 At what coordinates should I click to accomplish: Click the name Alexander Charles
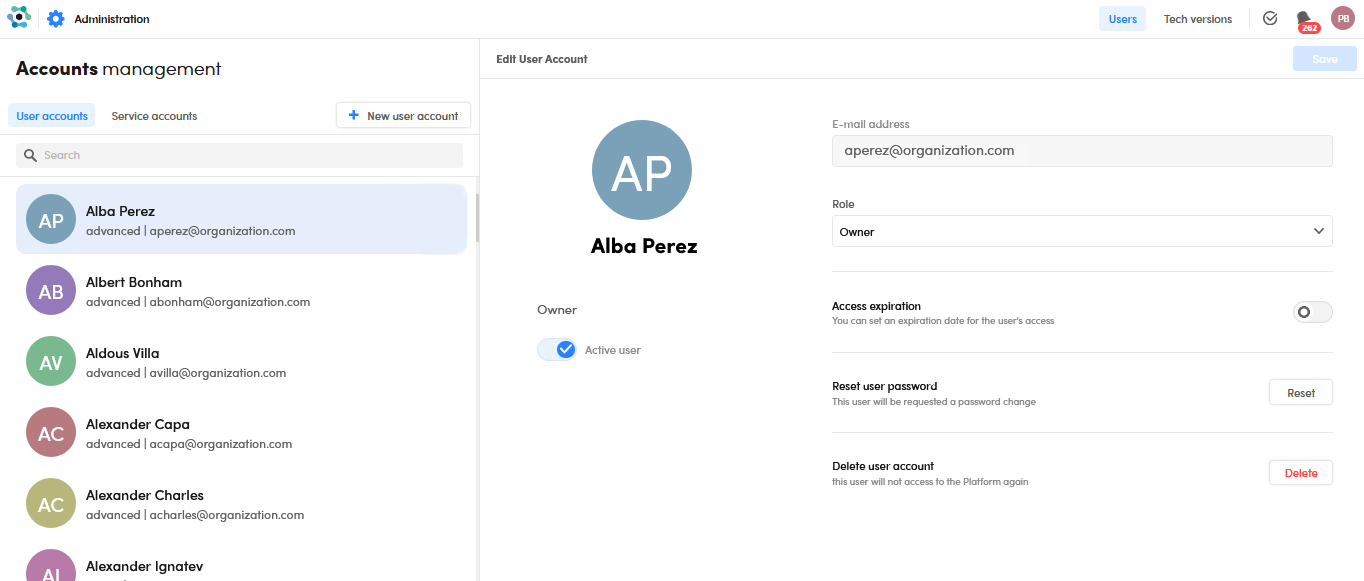[x=145, y=495]
